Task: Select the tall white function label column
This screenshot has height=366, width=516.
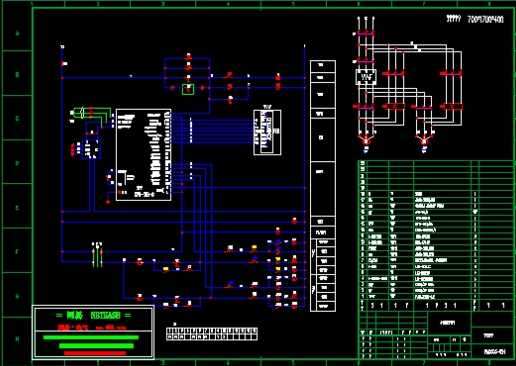Action: (x=323, y=186)
